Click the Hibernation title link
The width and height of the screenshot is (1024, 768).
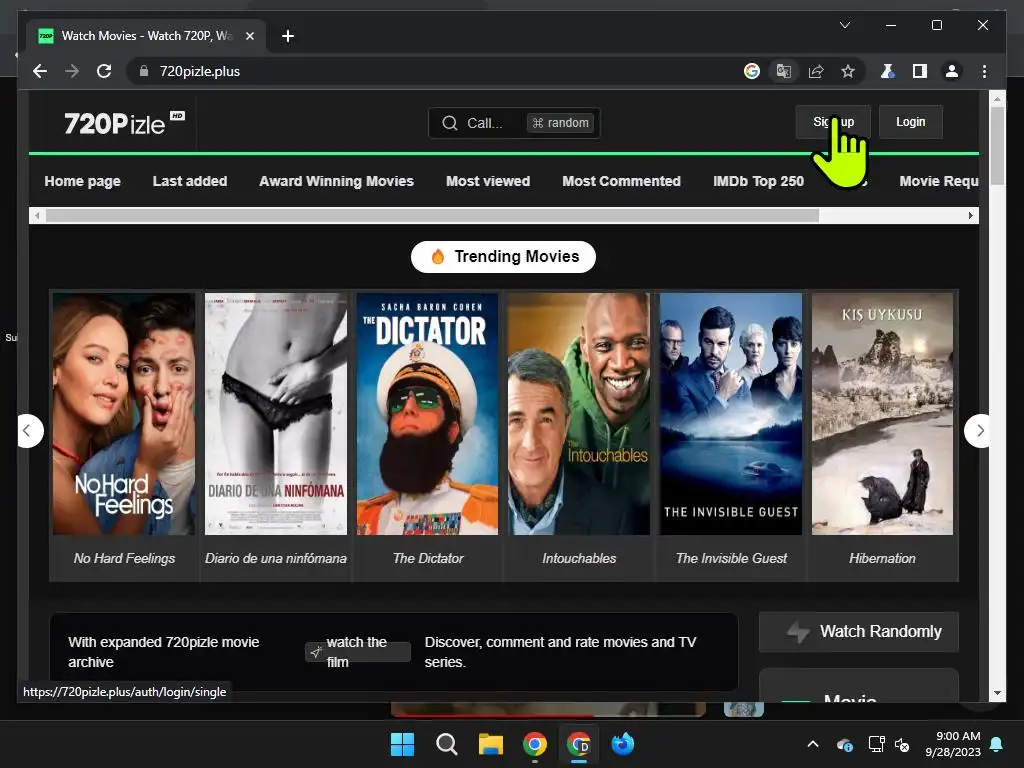point(882,558)
